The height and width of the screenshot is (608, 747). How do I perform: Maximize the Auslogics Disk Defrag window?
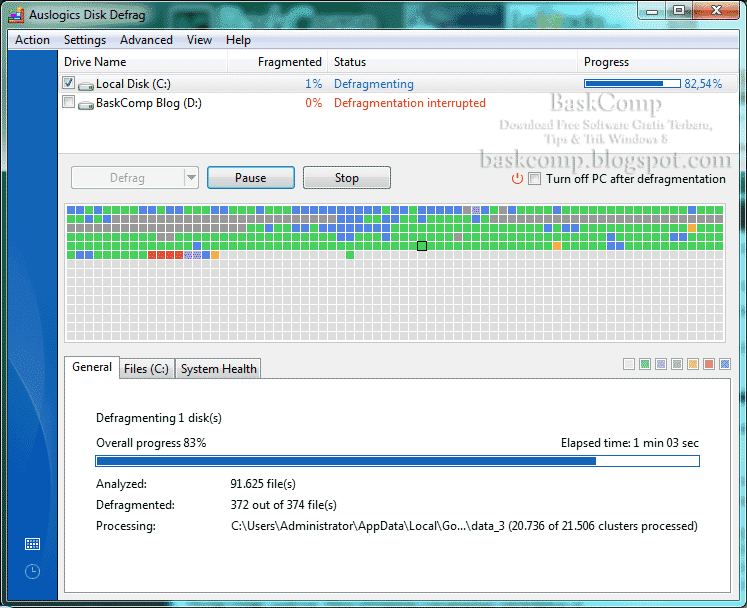click(679, 10)
